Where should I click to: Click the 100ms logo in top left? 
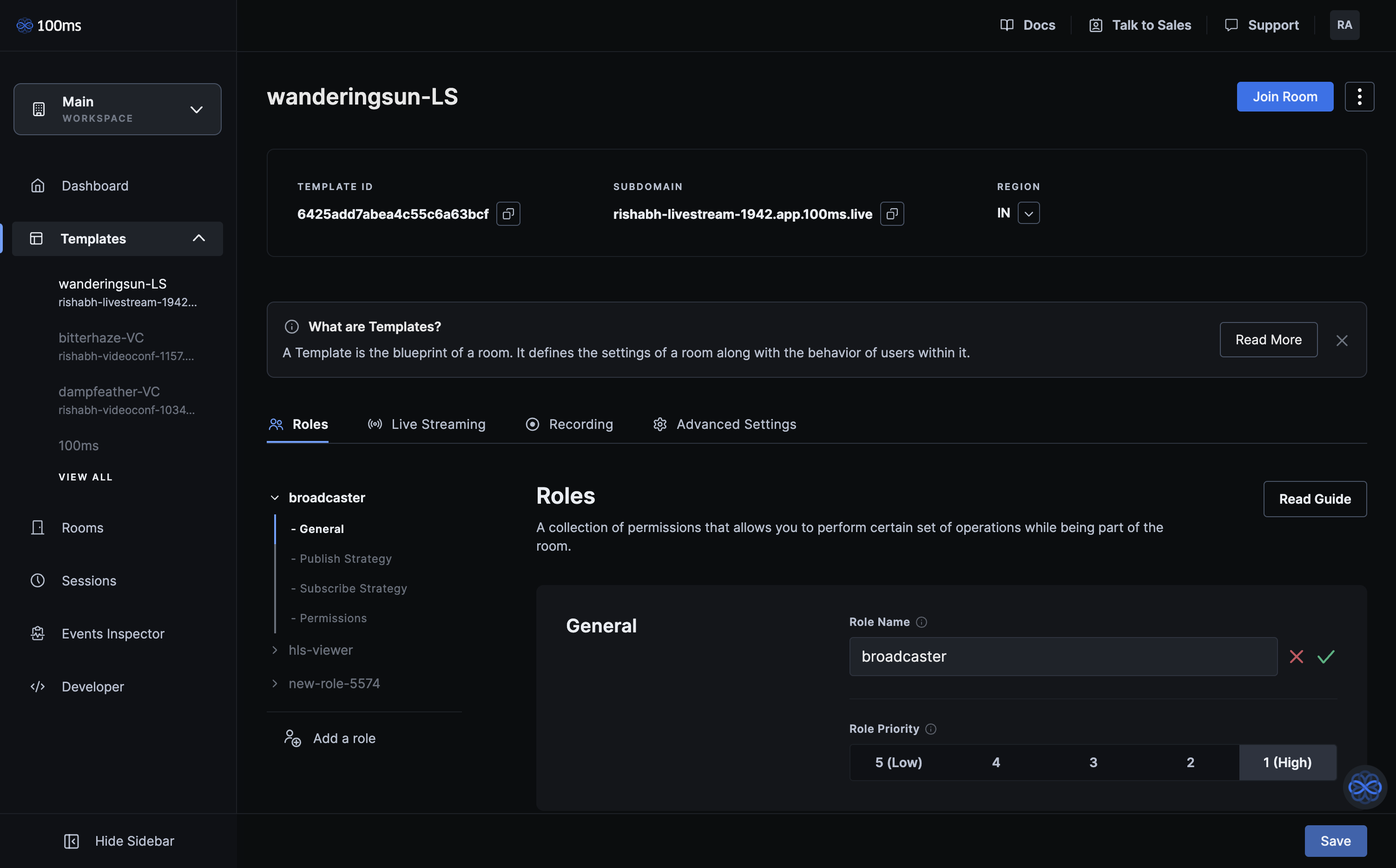(49, 25)
